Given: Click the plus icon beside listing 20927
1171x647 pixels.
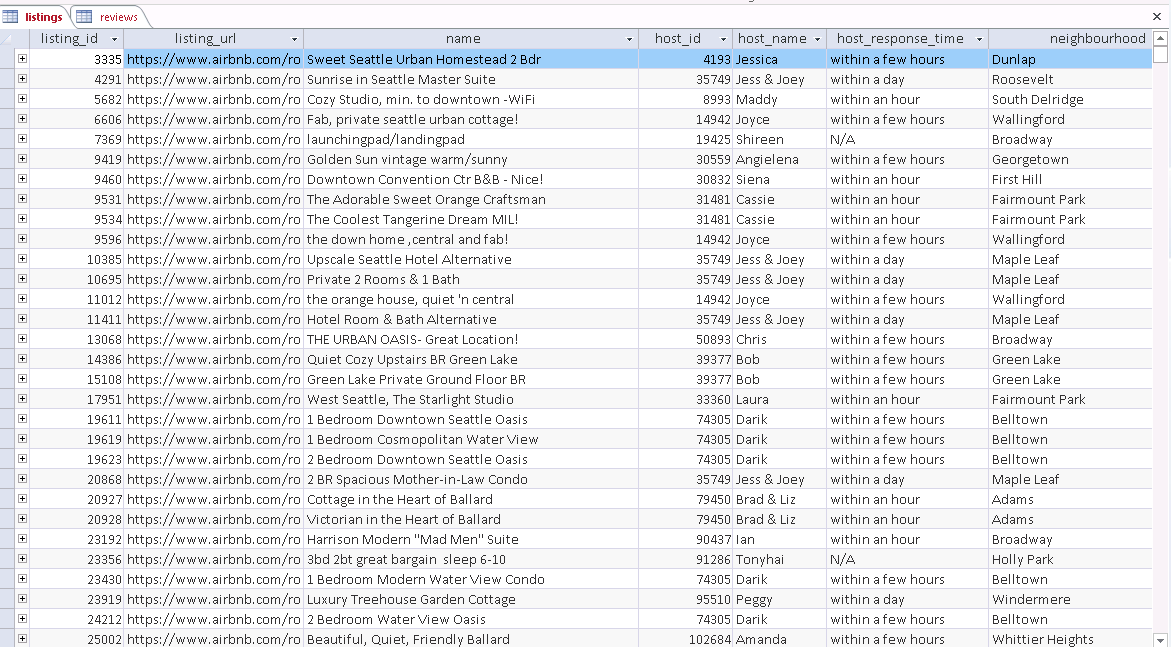Looking at the screenshot, I should 22,499.
